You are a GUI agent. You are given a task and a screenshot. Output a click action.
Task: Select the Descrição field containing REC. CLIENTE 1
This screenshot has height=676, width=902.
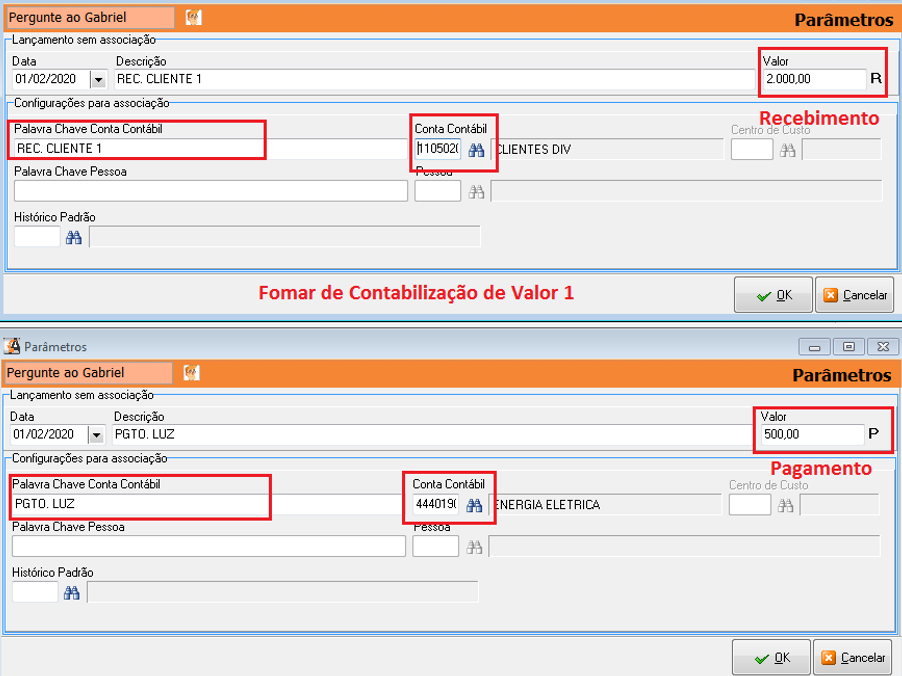[434, 79]
